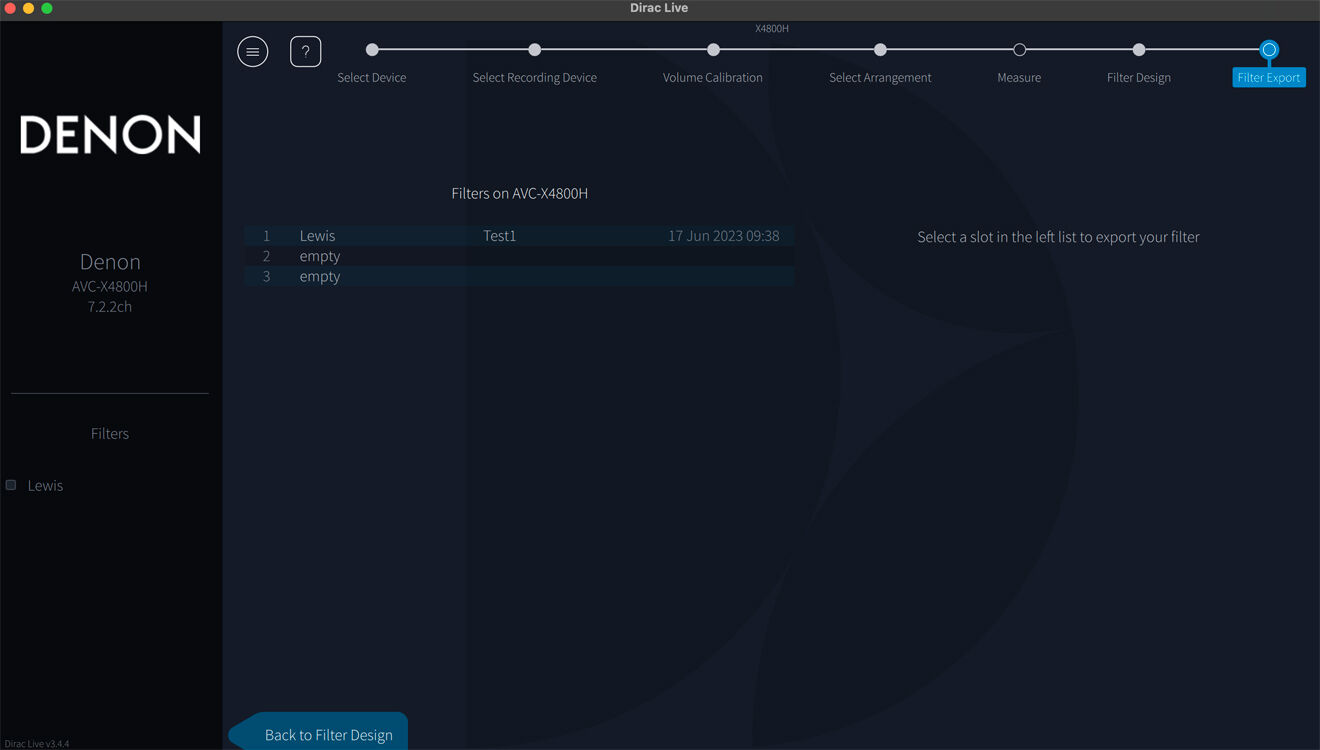Select slot 1 Lewis filter row
Image resolution: width=1320 pixels, height=750 pixels.
point(519,236)
